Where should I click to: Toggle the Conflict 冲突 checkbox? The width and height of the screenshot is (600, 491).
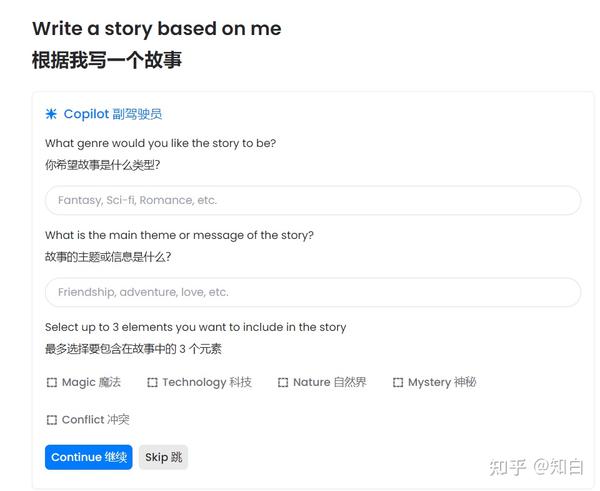pyautogui.click(x=52, y=420)
